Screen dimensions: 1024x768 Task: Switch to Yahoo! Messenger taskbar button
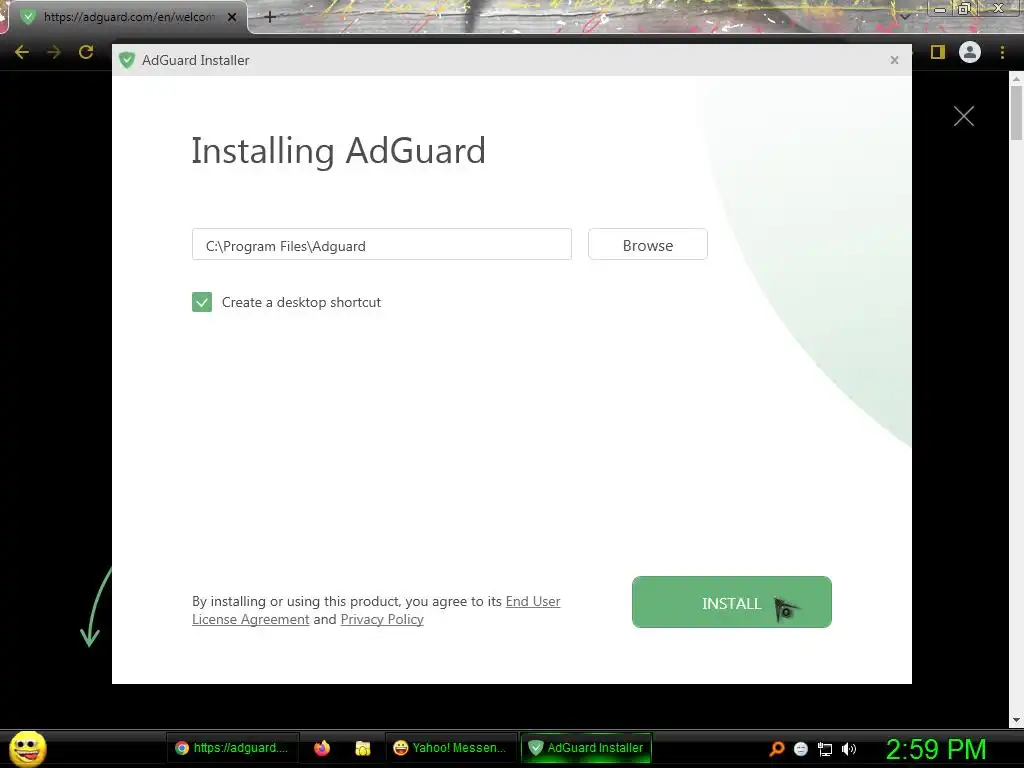point(451,748)
